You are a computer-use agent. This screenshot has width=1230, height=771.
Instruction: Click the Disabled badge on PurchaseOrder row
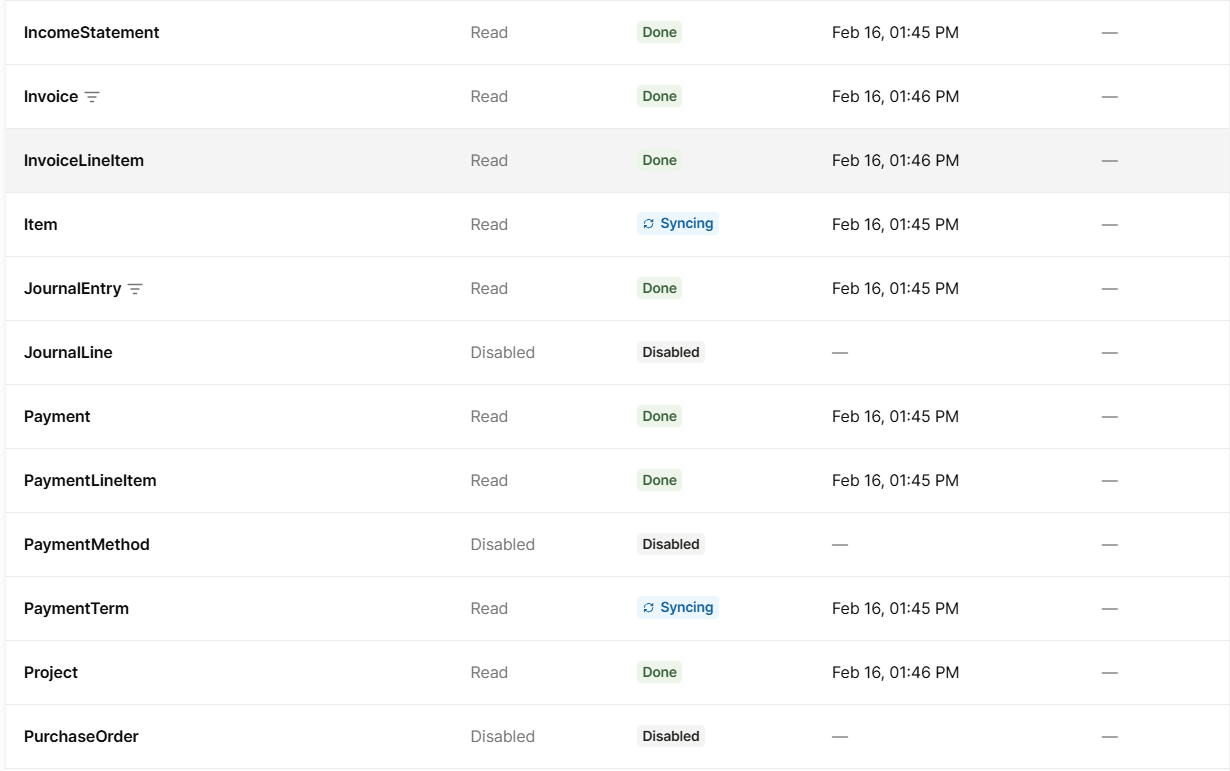[x=671, y=736]
